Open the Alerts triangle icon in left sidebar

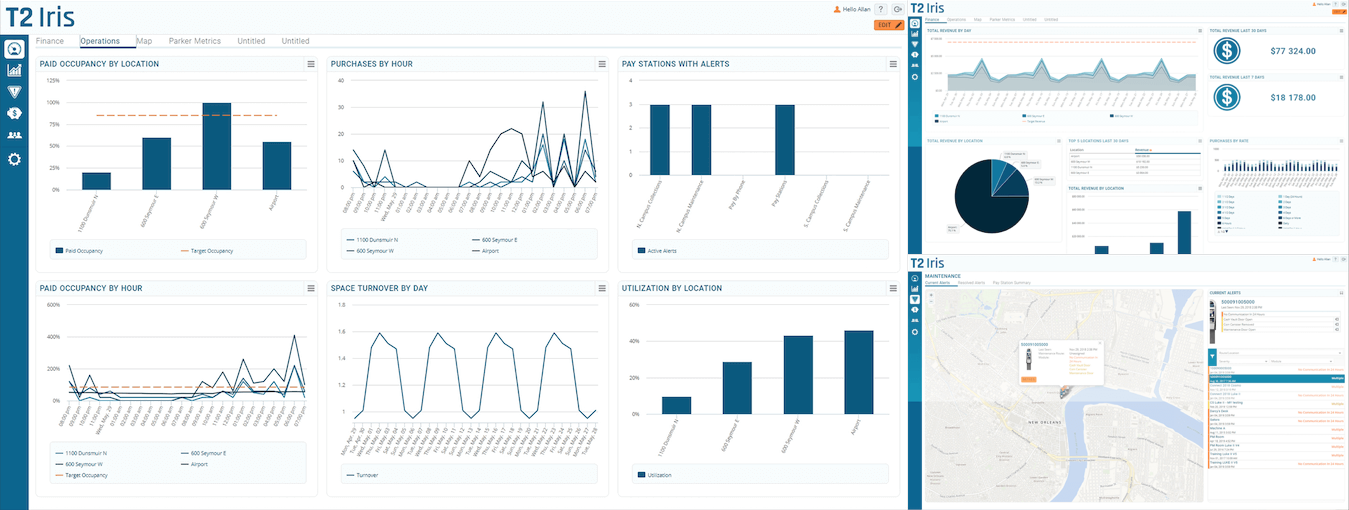[14, 92]
